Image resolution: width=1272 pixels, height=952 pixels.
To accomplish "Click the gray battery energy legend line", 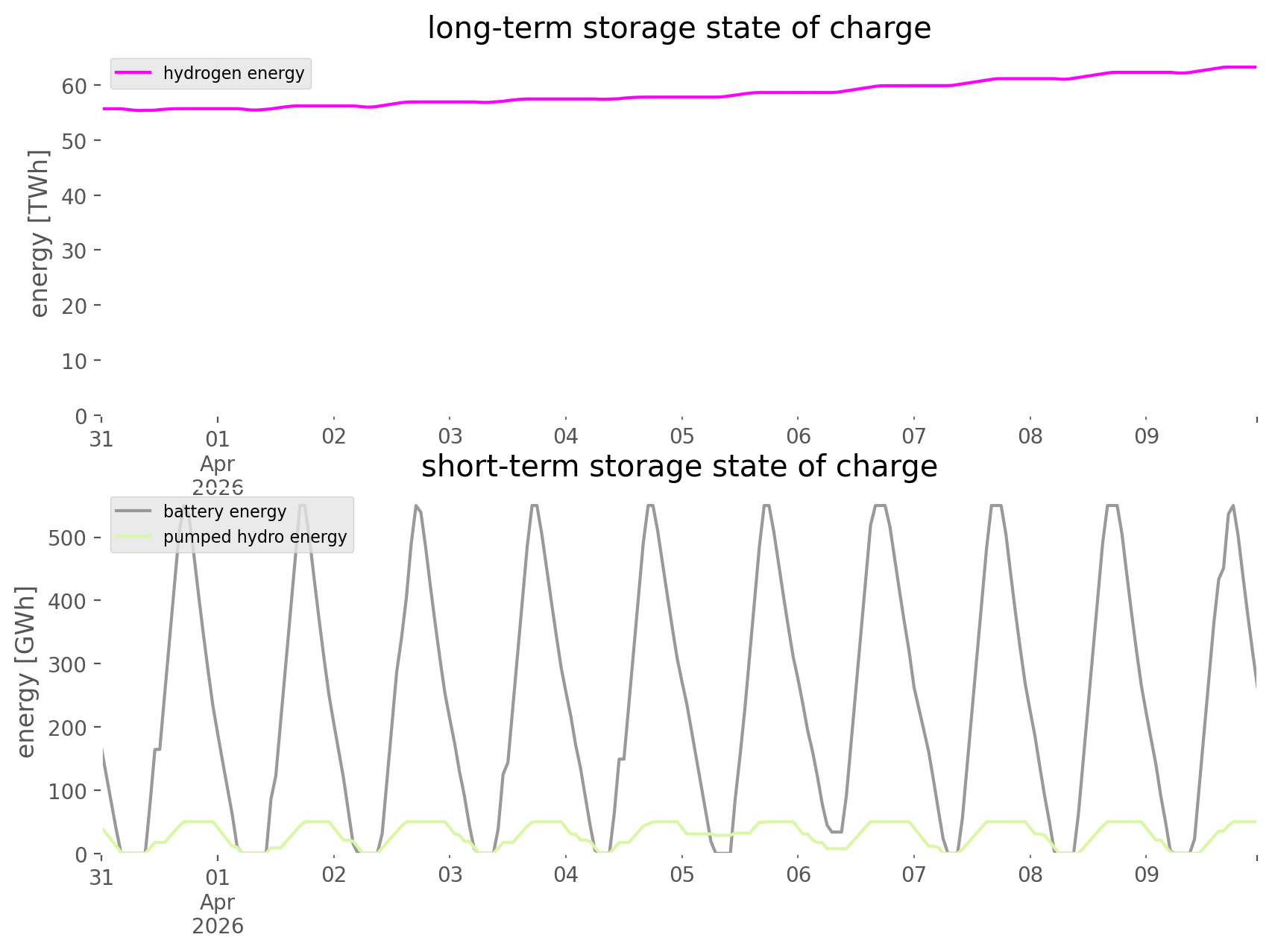I will [134, 511].
